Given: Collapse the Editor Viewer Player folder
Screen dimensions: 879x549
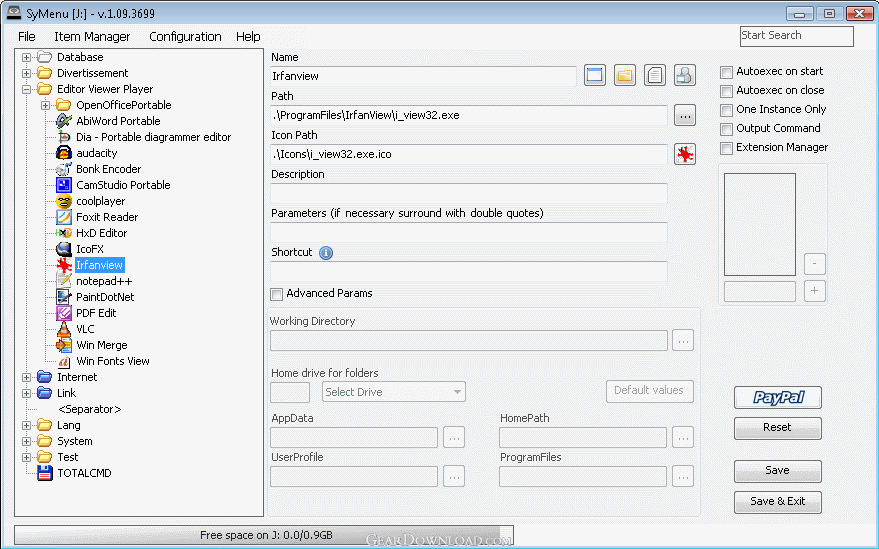Looking at the screenshot, I should click(26, 89).
